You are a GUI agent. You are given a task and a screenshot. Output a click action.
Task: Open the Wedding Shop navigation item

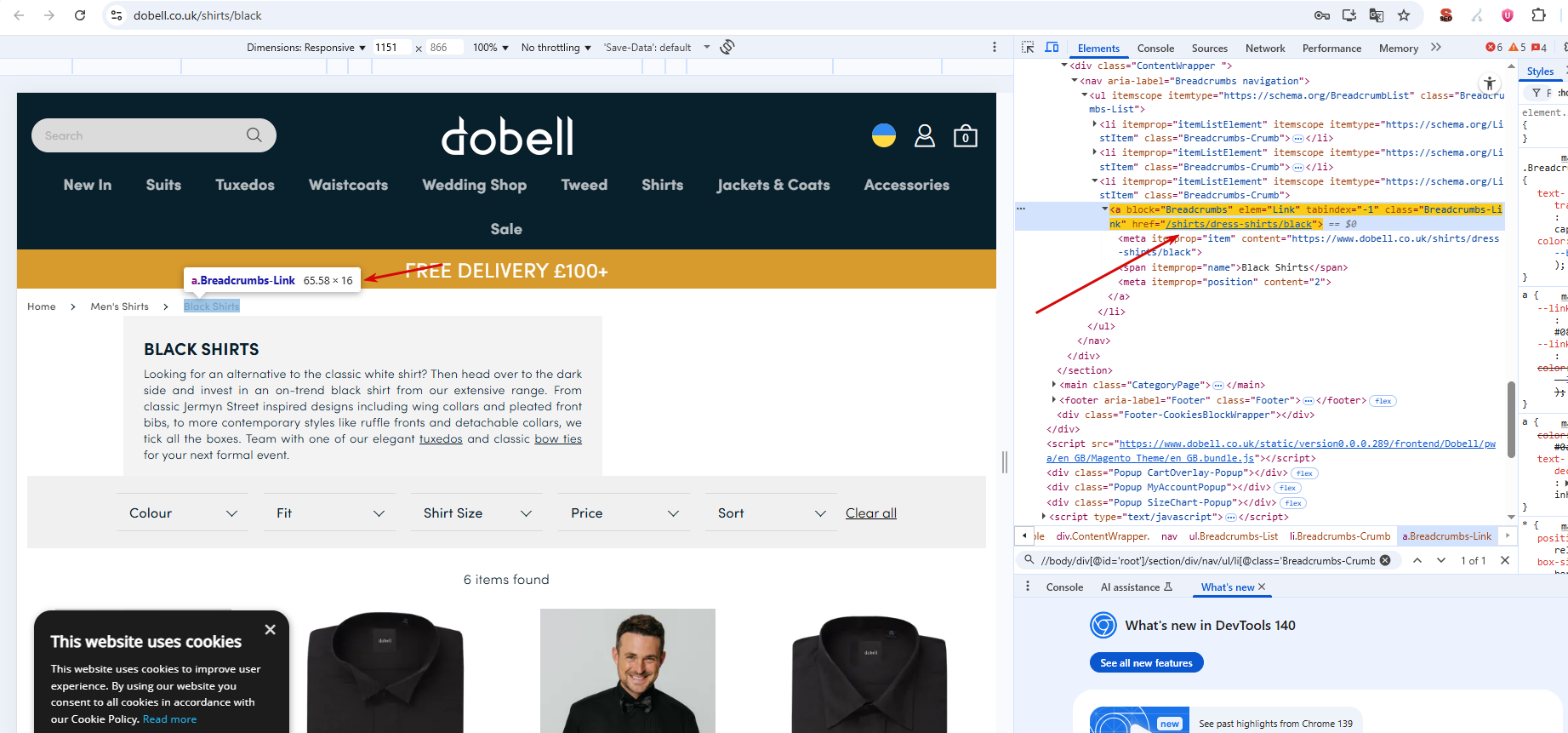coord(474,185)
